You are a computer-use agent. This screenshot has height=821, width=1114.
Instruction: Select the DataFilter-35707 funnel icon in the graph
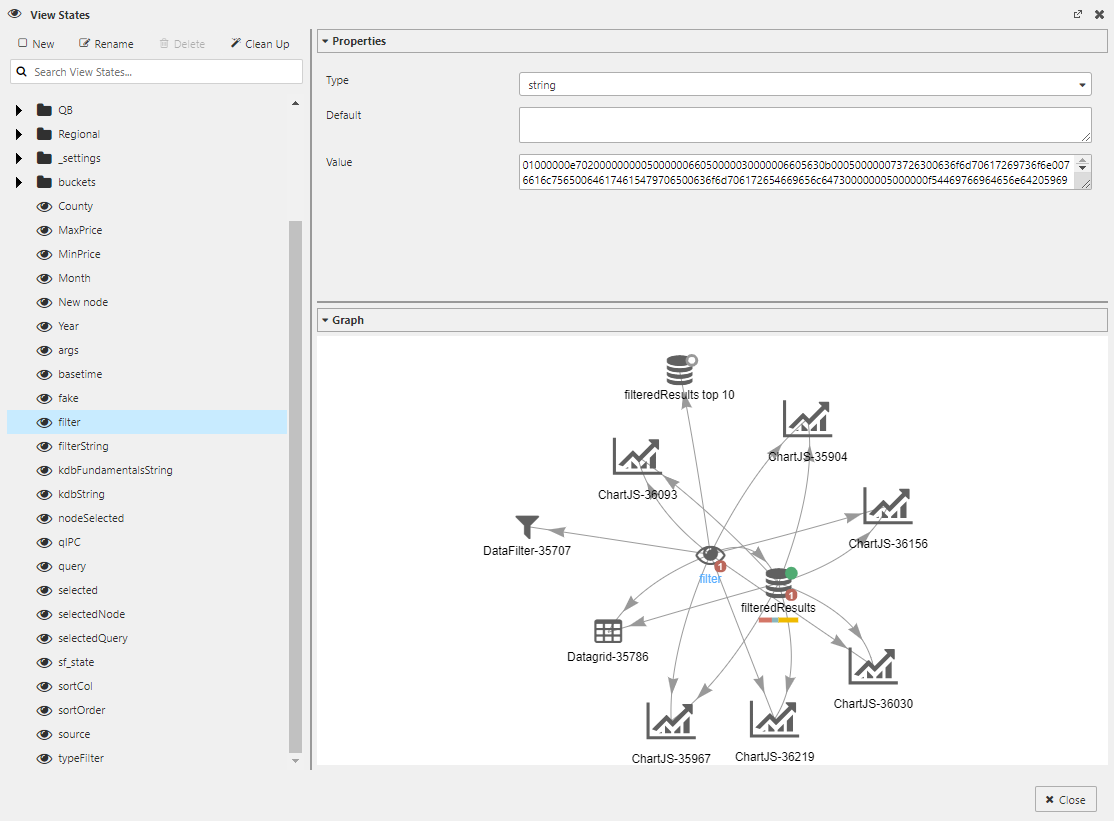pos(526,523)
